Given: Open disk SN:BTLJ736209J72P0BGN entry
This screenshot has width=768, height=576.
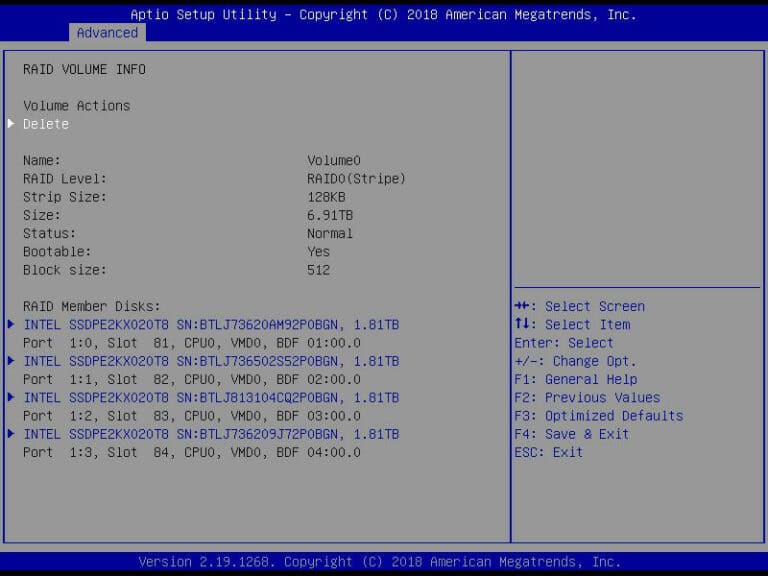Looking at the screenshot, I should point(211,434).
